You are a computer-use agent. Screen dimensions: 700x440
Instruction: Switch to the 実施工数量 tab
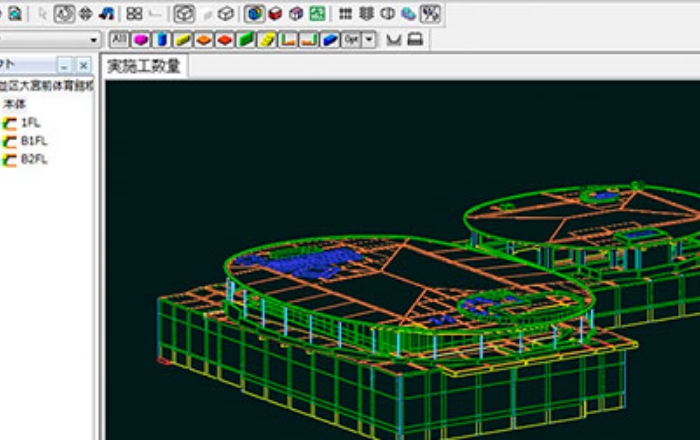(x=144, y=67)
